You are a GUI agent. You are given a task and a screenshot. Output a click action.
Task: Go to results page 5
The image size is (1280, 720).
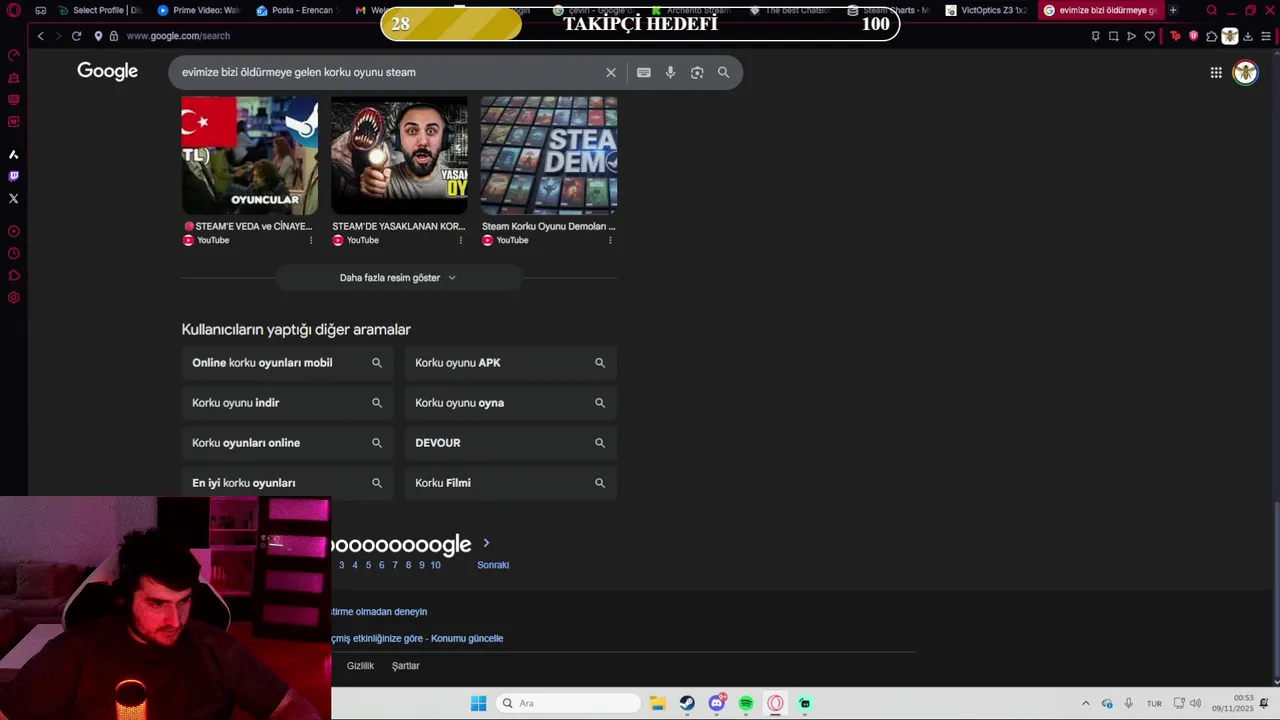368,565
